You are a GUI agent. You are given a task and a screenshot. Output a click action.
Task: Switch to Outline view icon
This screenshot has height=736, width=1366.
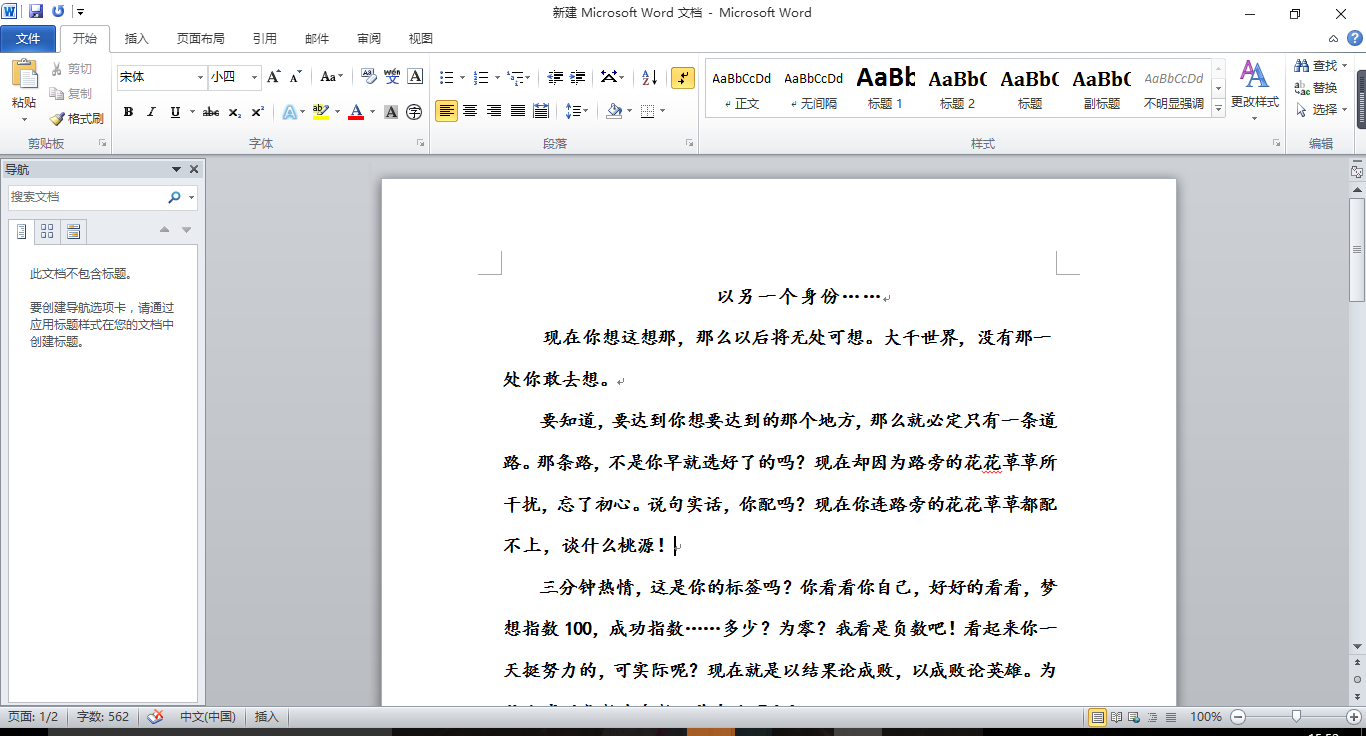point(1152,717)
